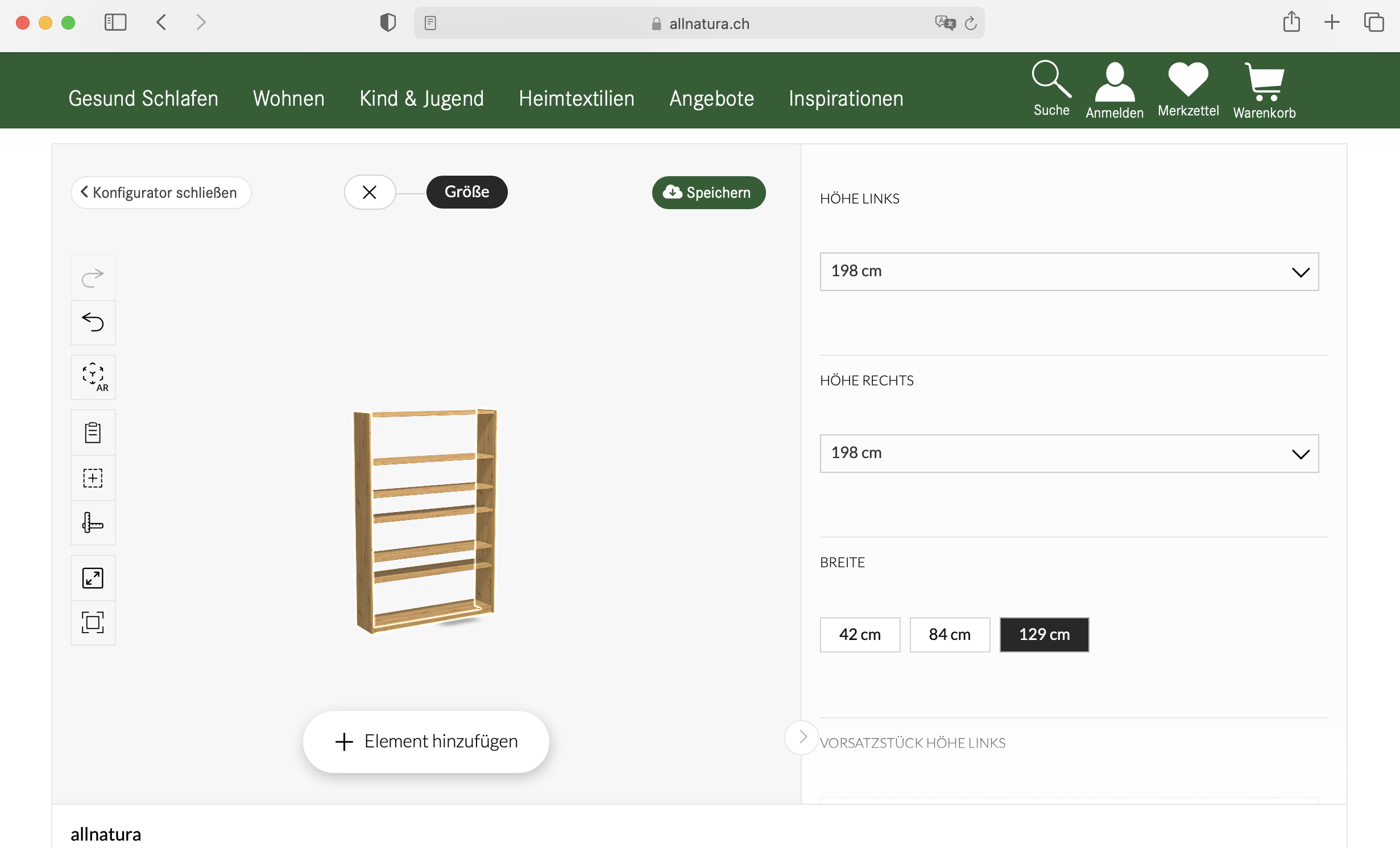
Task: Expand the 3D view to fullscreen
Action: pyautogui.click(x=93, y=577)
